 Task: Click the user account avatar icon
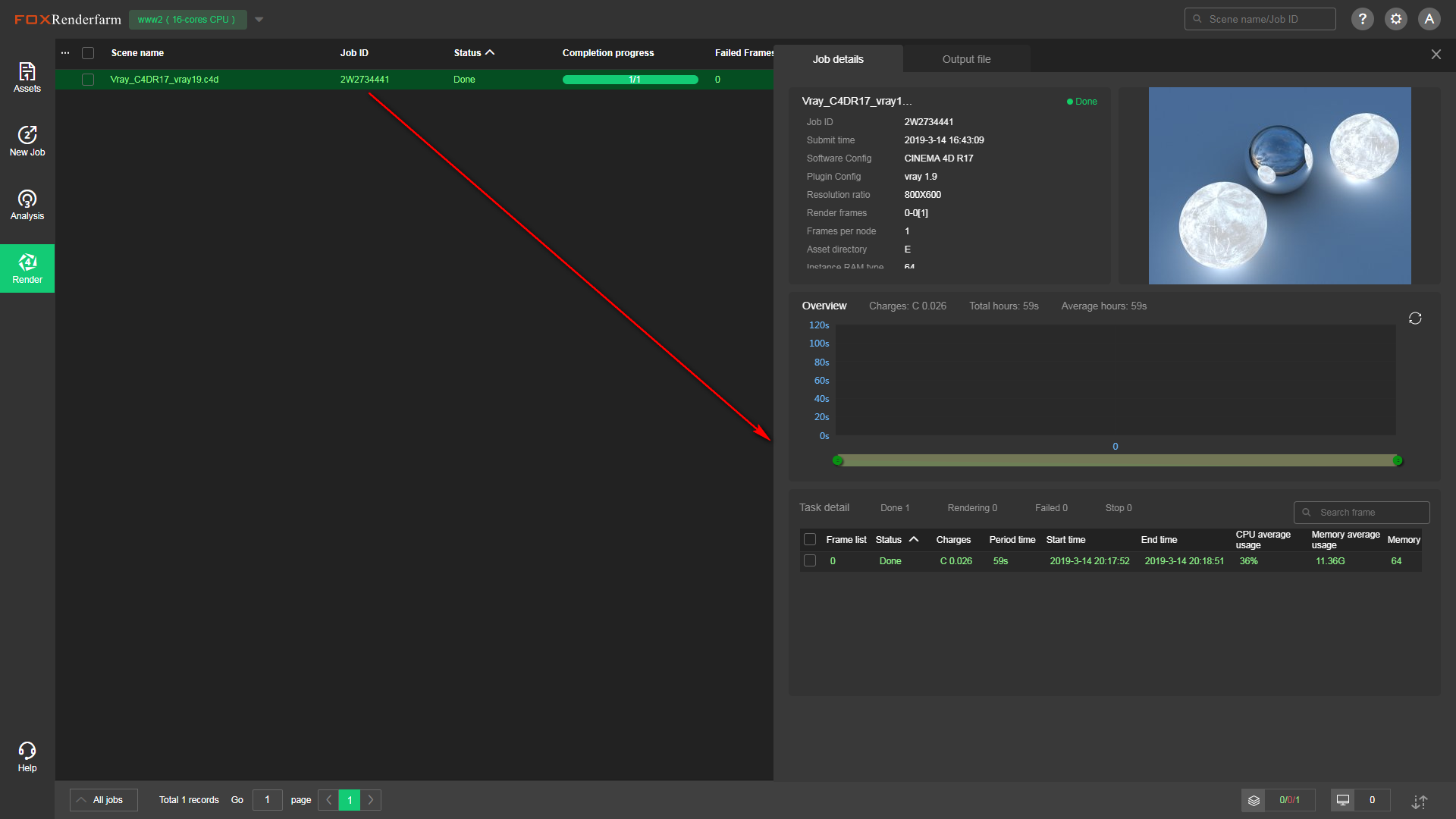1429,19
